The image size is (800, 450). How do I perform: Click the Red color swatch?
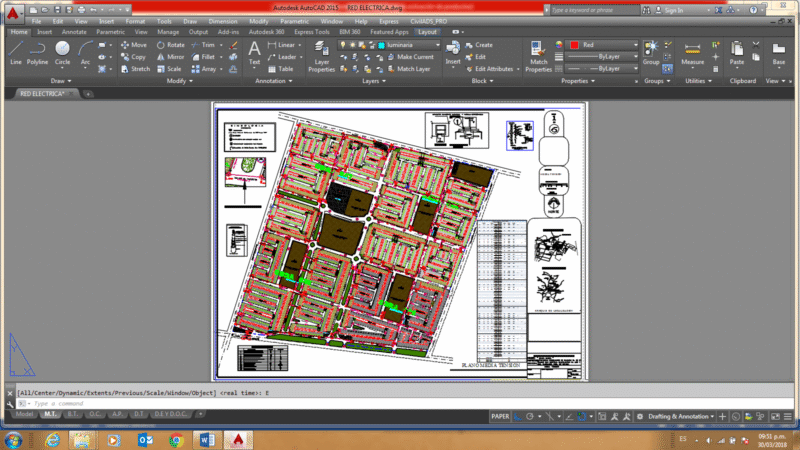pyautogui.click(x=574, y=45)
